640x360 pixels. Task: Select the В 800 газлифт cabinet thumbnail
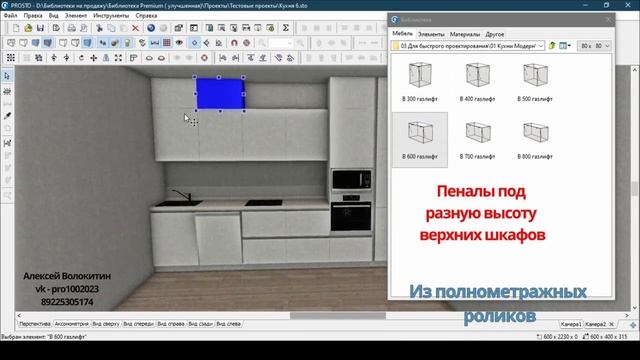[x=535, y=140]
